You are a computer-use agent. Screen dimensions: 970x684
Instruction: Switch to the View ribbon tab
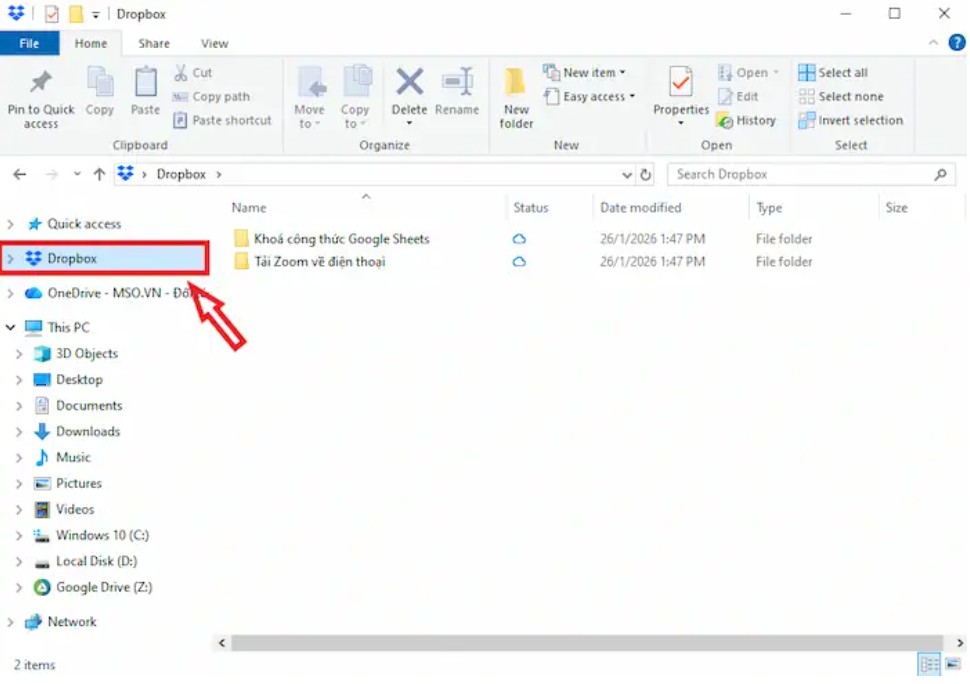point(214,44)
